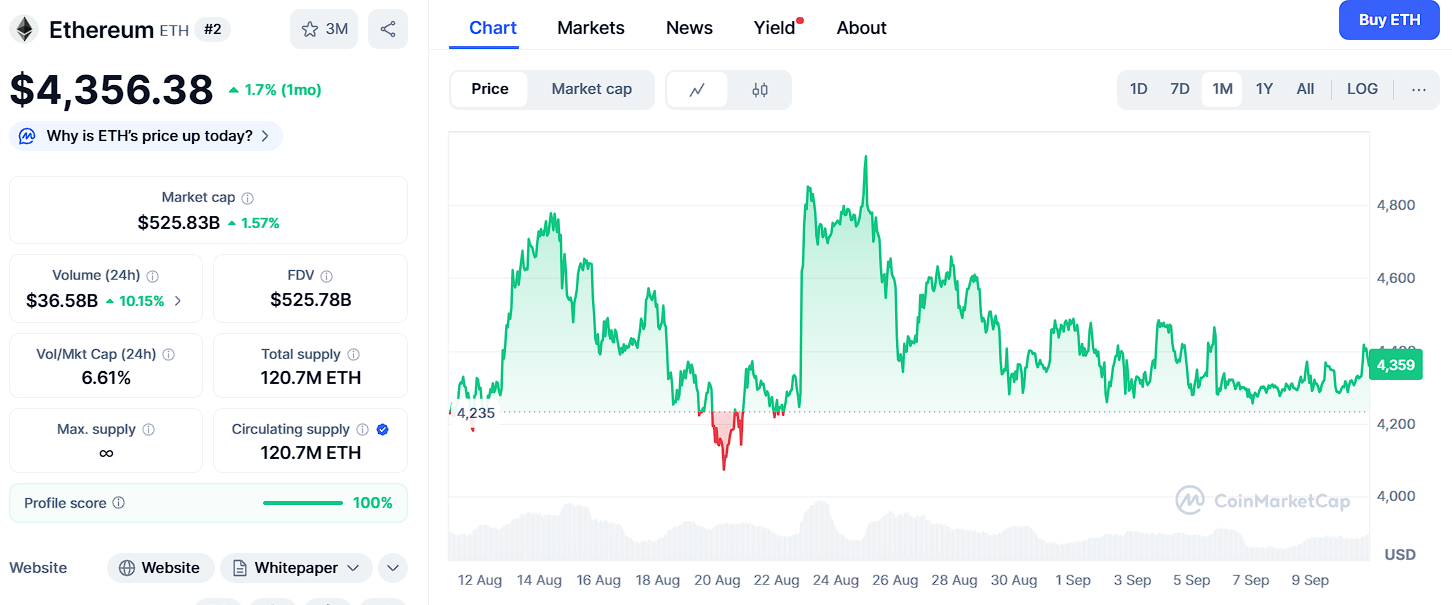Select the 1Y time range
The width and height of the screenshot is (1452, 605).
tap(1264, 89)
